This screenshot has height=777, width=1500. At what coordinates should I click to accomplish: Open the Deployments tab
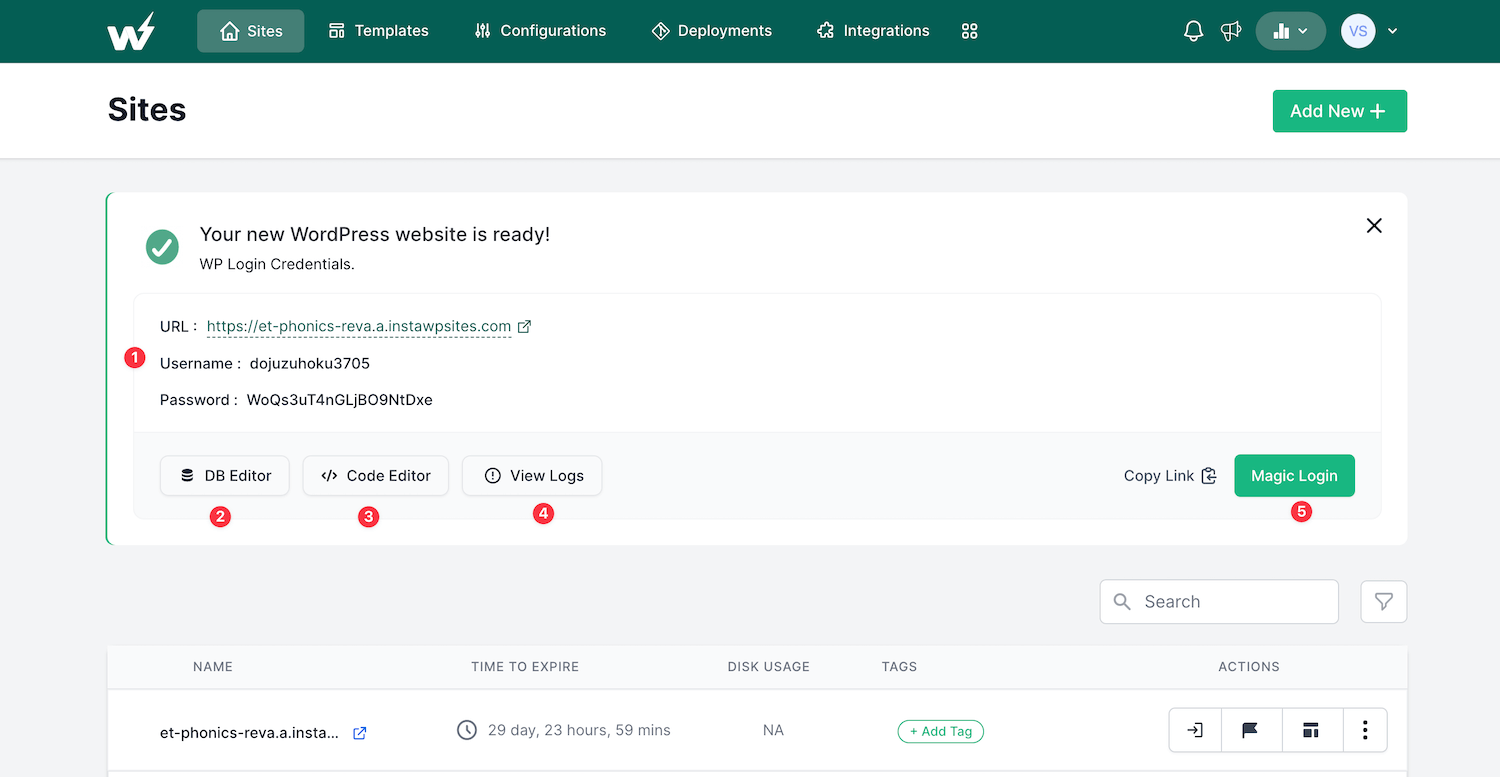tap(711, 31)
